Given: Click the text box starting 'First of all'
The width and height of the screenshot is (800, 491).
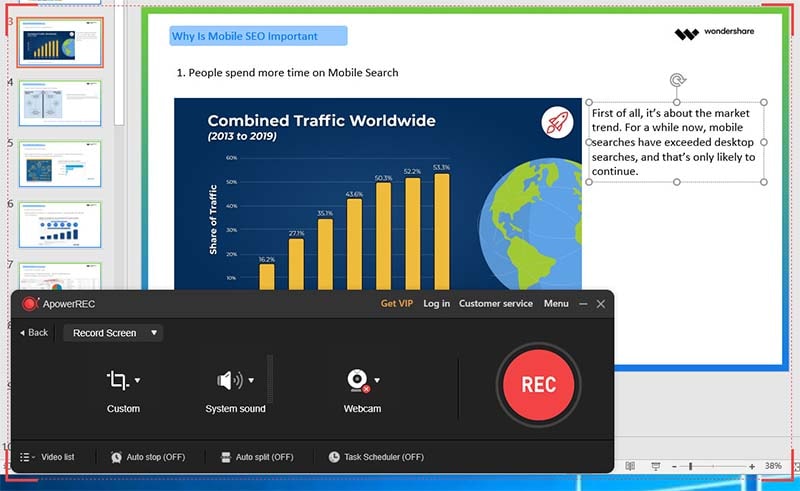Looking at the screenshot, I should 676,142.
